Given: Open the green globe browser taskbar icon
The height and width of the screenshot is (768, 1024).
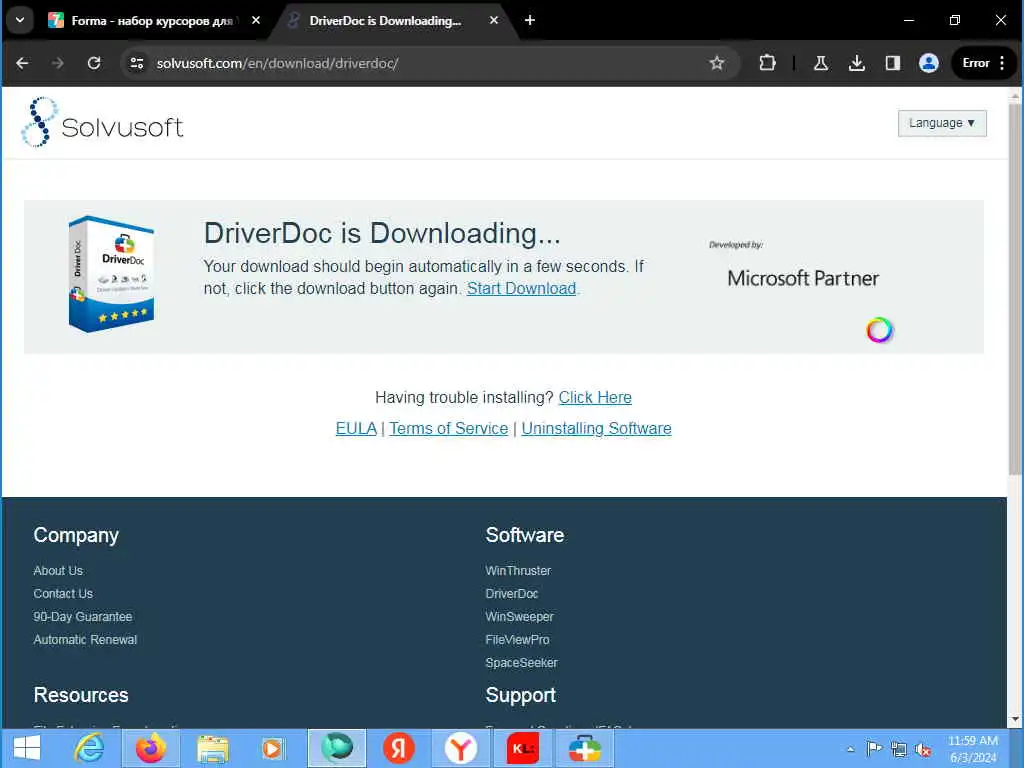Looking at the screenshot, I should click(x=337, y=748).
